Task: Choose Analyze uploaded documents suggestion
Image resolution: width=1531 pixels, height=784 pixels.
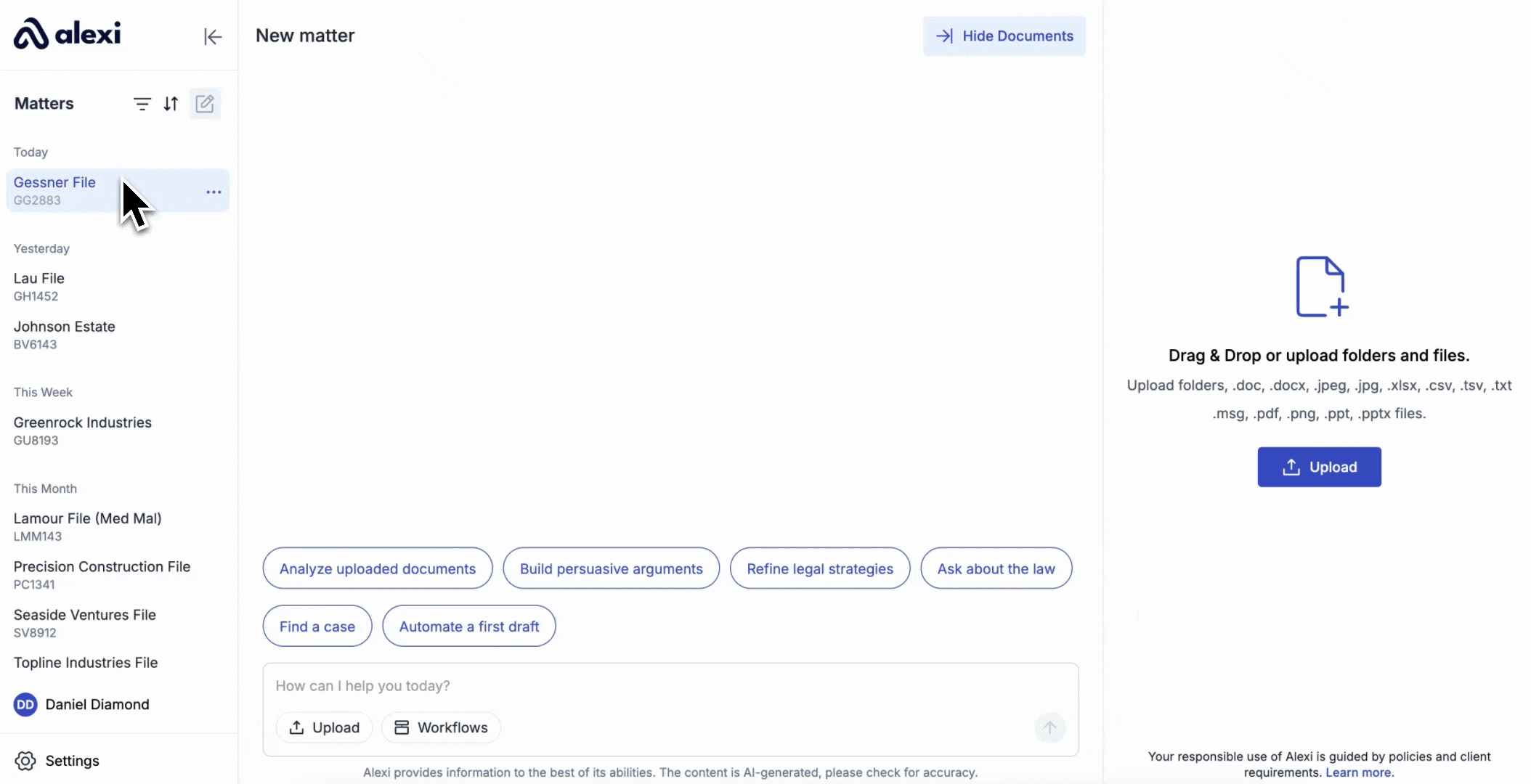Action: (377, 568)
